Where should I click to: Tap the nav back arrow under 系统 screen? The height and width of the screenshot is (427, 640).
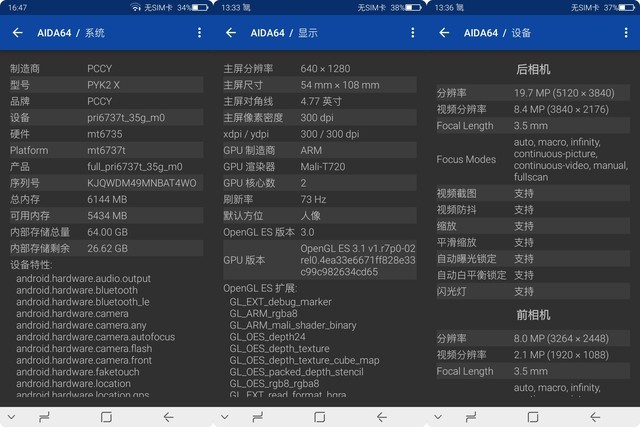168,417
